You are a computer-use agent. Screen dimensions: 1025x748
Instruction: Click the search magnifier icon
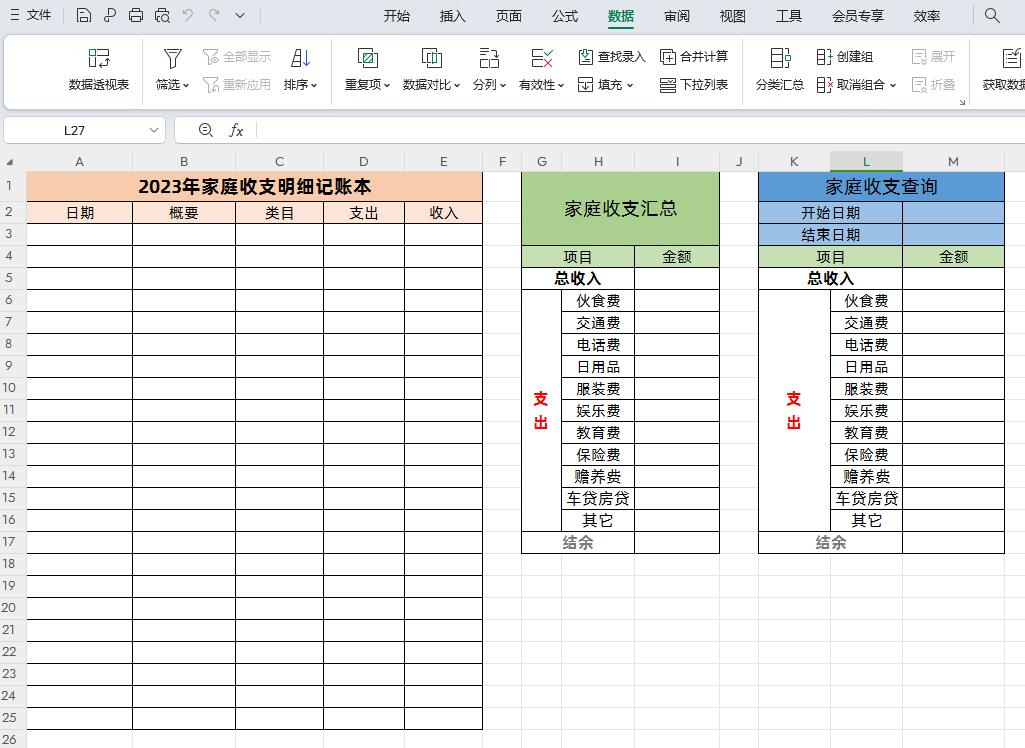(x=992, y=15)
